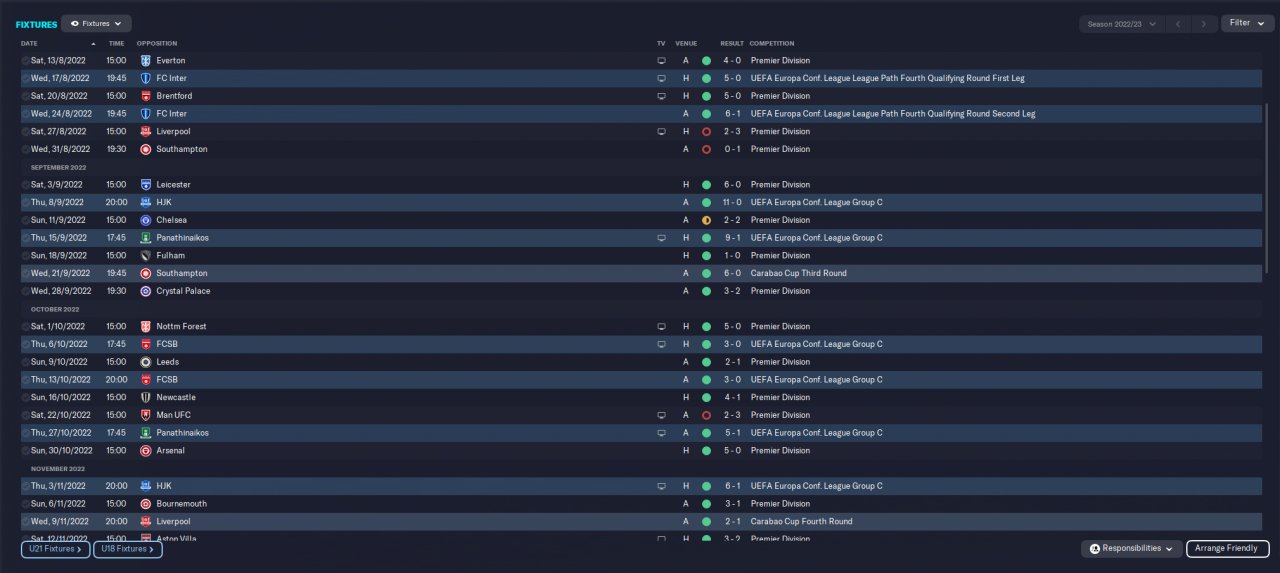The width and height of the screenshot is (1280, 573).
Task: Click the Liverpool badge on 27/8/2022
Action: [x=145, y=131]
